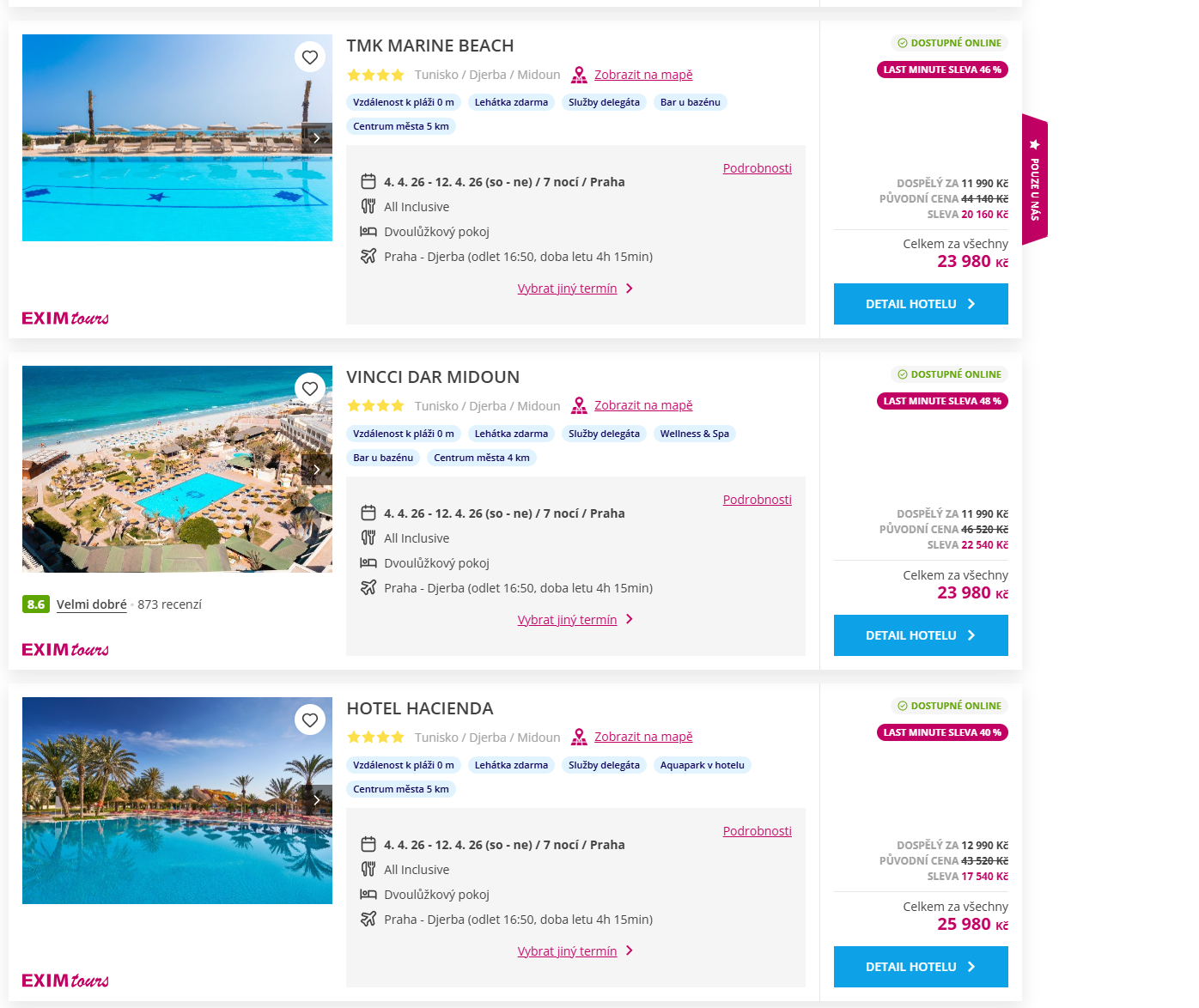Click map pin icon for TMK Marine Beach
The image size is (1199, 1008).
click(x=580, y=76)
